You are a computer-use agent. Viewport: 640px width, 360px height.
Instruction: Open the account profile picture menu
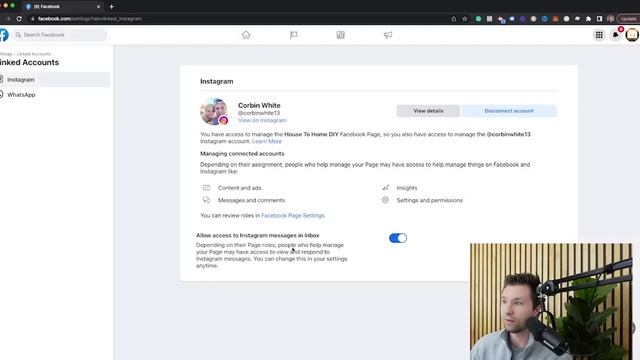pos(632,35)
